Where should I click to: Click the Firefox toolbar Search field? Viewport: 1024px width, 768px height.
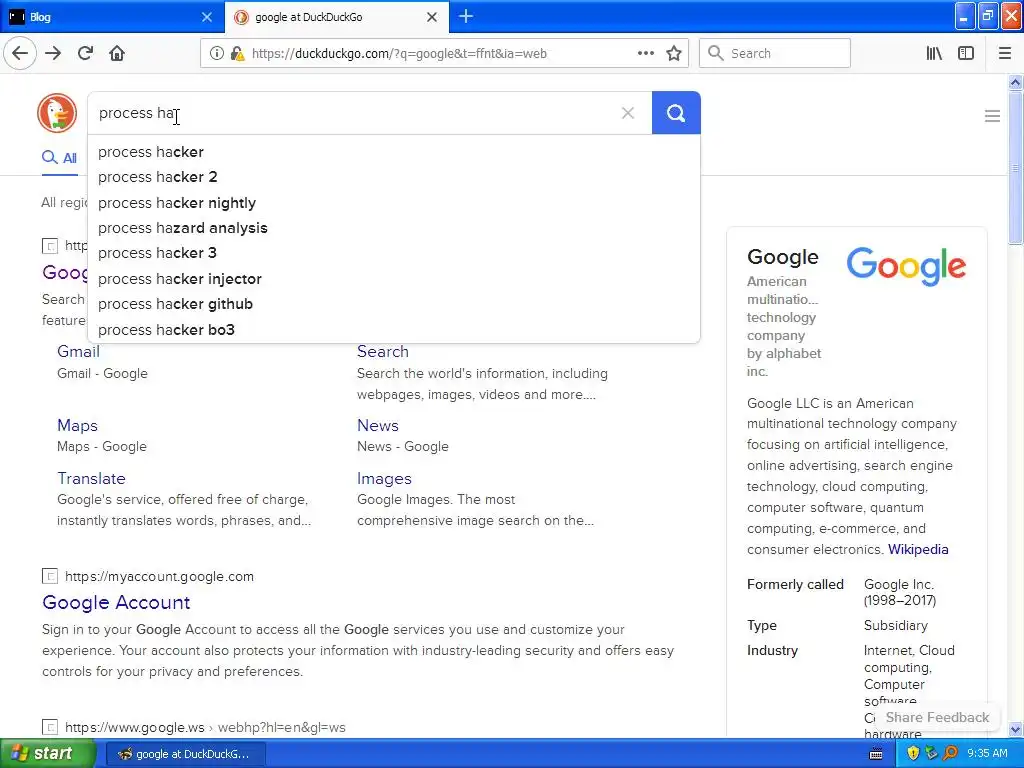[775, 53]
